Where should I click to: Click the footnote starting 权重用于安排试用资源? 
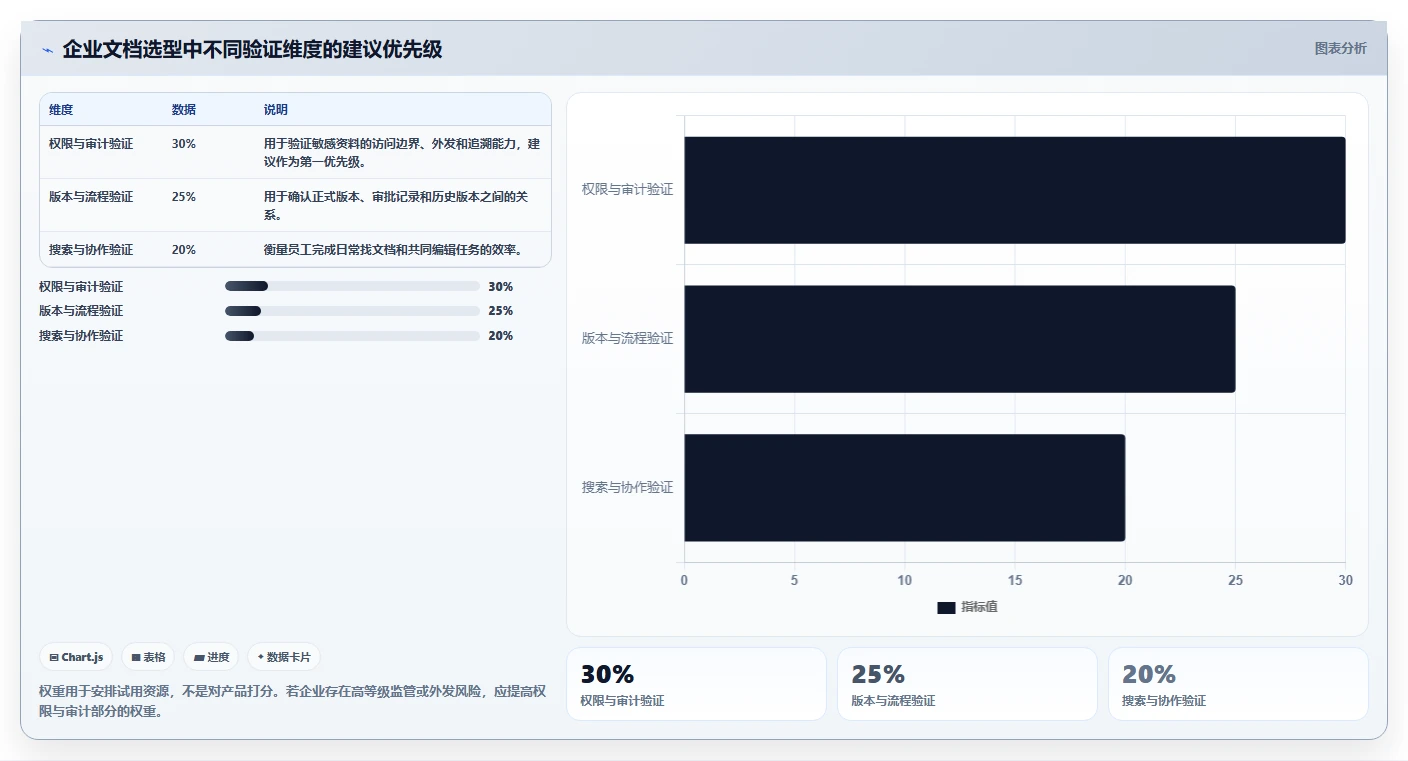(293, 702)
